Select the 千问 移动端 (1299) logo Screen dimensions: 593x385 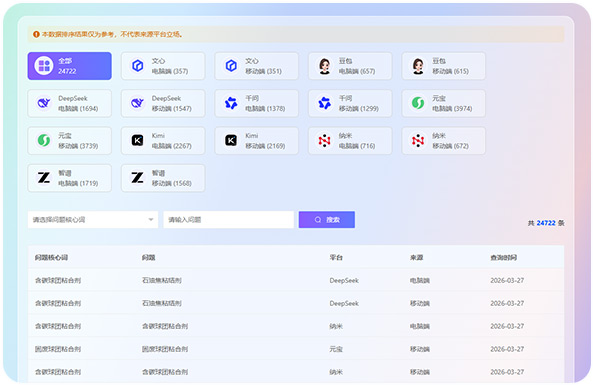(x=324, y=103)
